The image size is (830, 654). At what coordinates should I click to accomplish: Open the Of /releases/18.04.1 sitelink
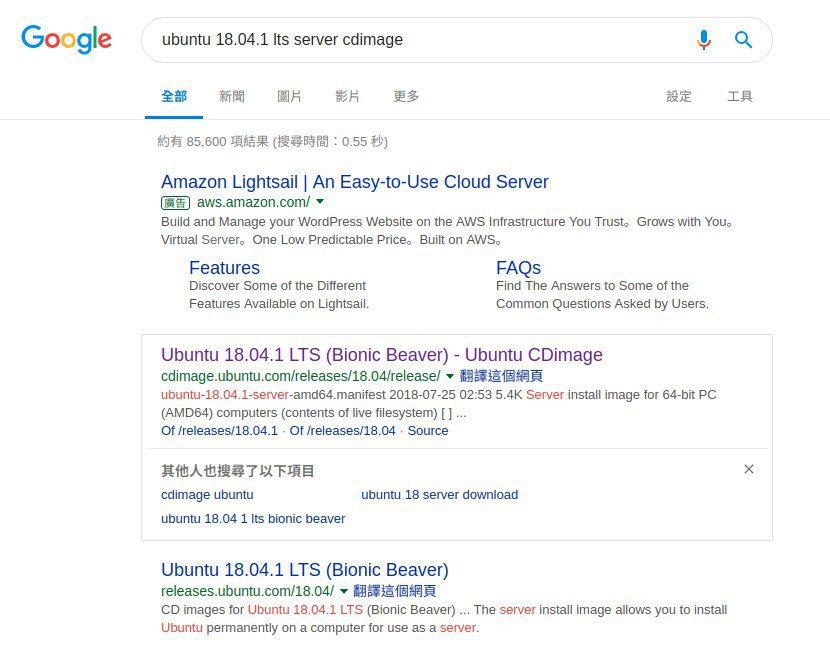(x=219, y=431)
